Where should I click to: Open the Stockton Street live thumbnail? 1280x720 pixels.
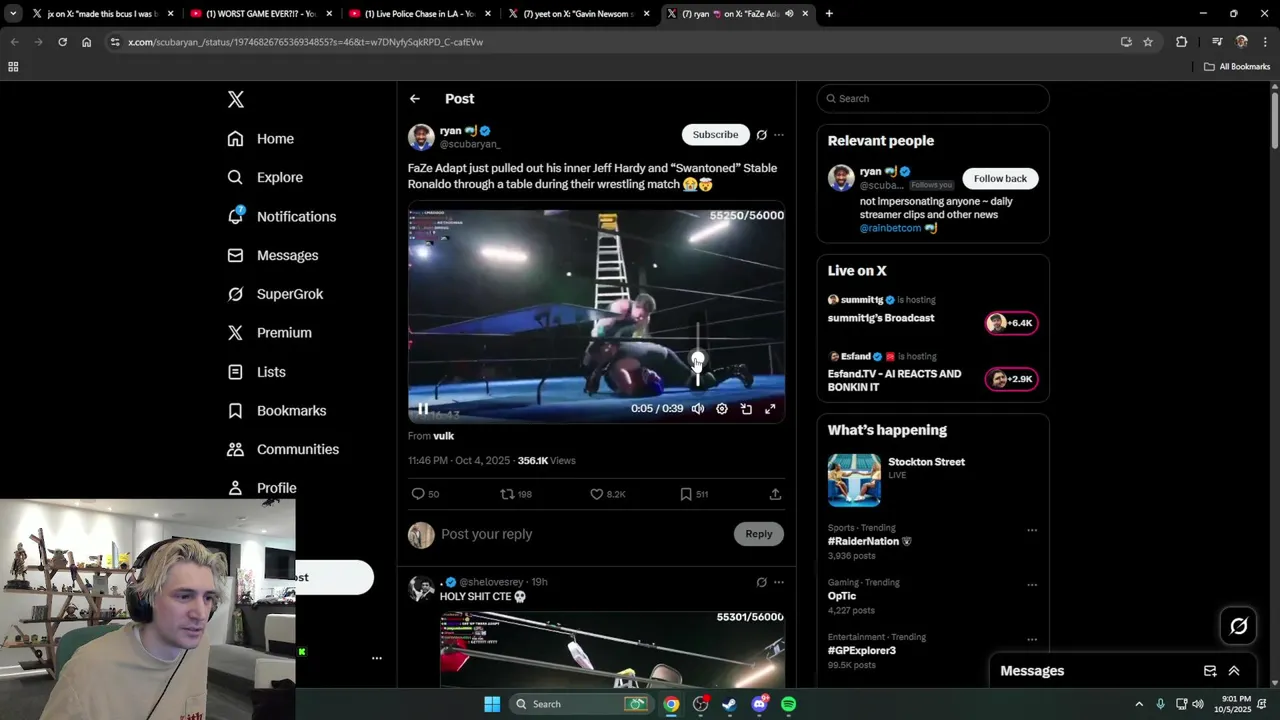tap(854, 480)
